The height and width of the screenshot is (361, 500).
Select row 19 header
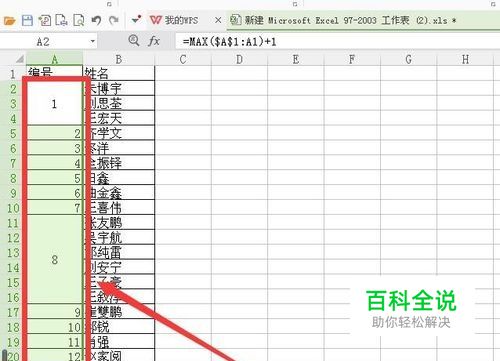(13, 342)
